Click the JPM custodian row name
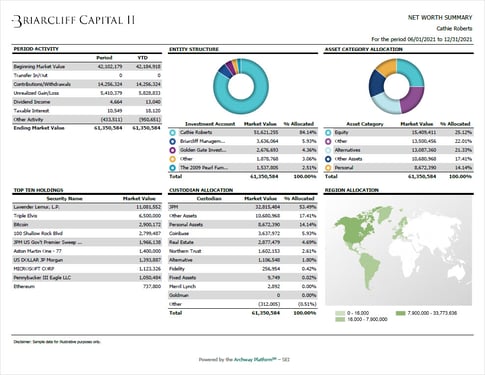 173,207
